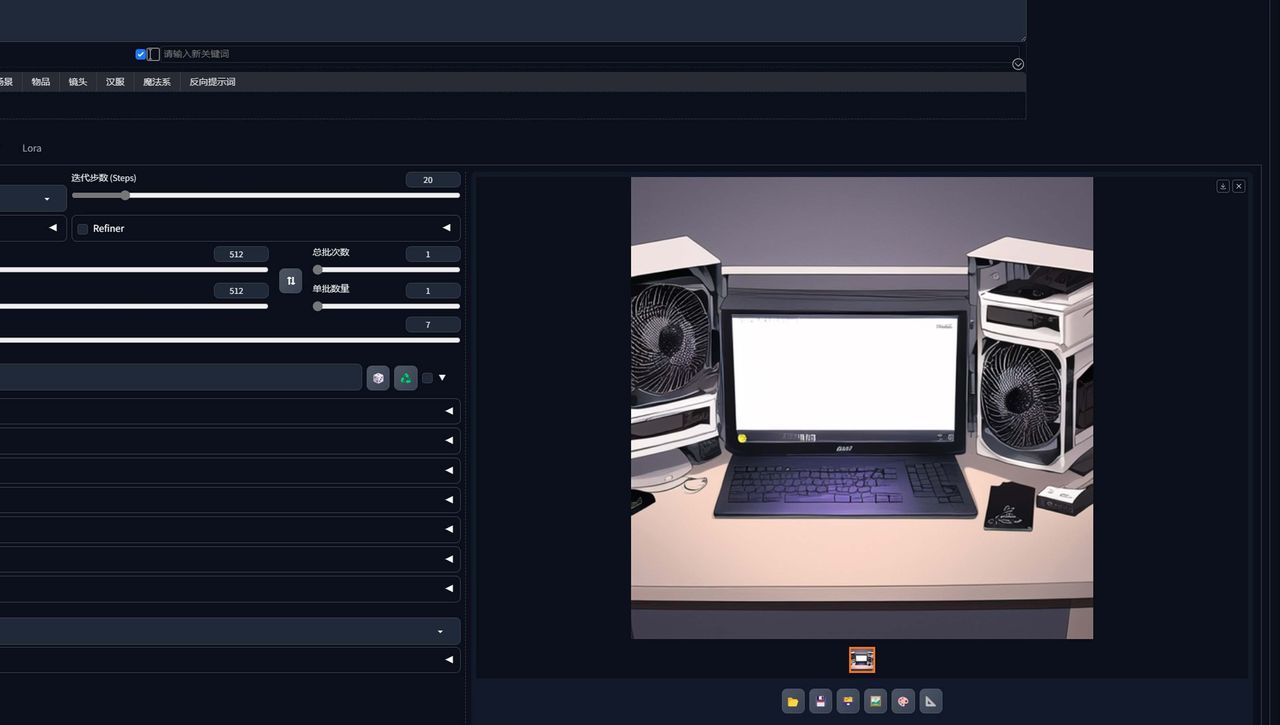Open the output folder with the folder icon

(793, 701)
